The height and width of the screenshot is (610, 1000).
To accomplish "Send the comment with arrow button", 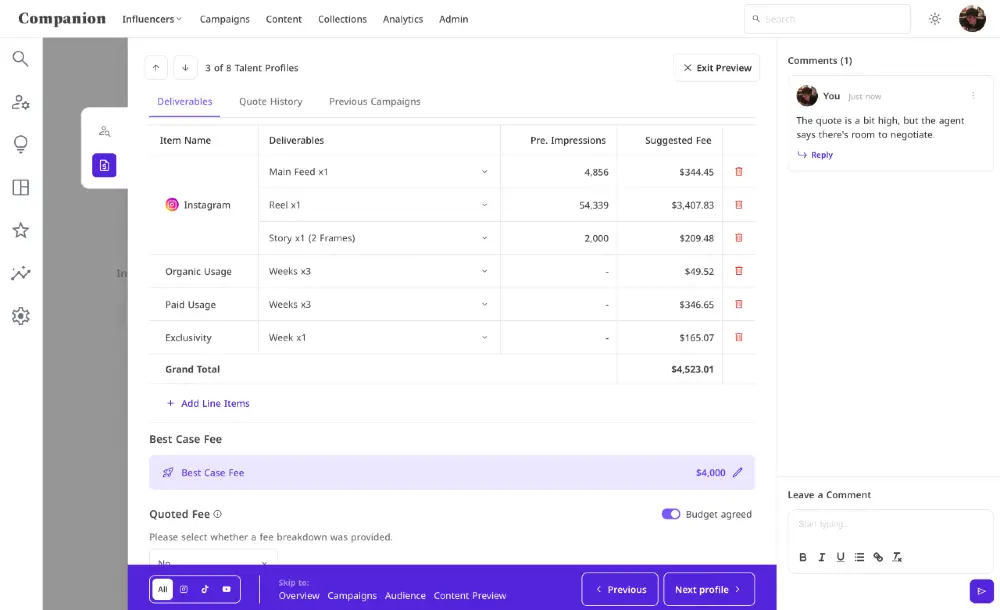I will pyautogui.click(x=982, y=591).
